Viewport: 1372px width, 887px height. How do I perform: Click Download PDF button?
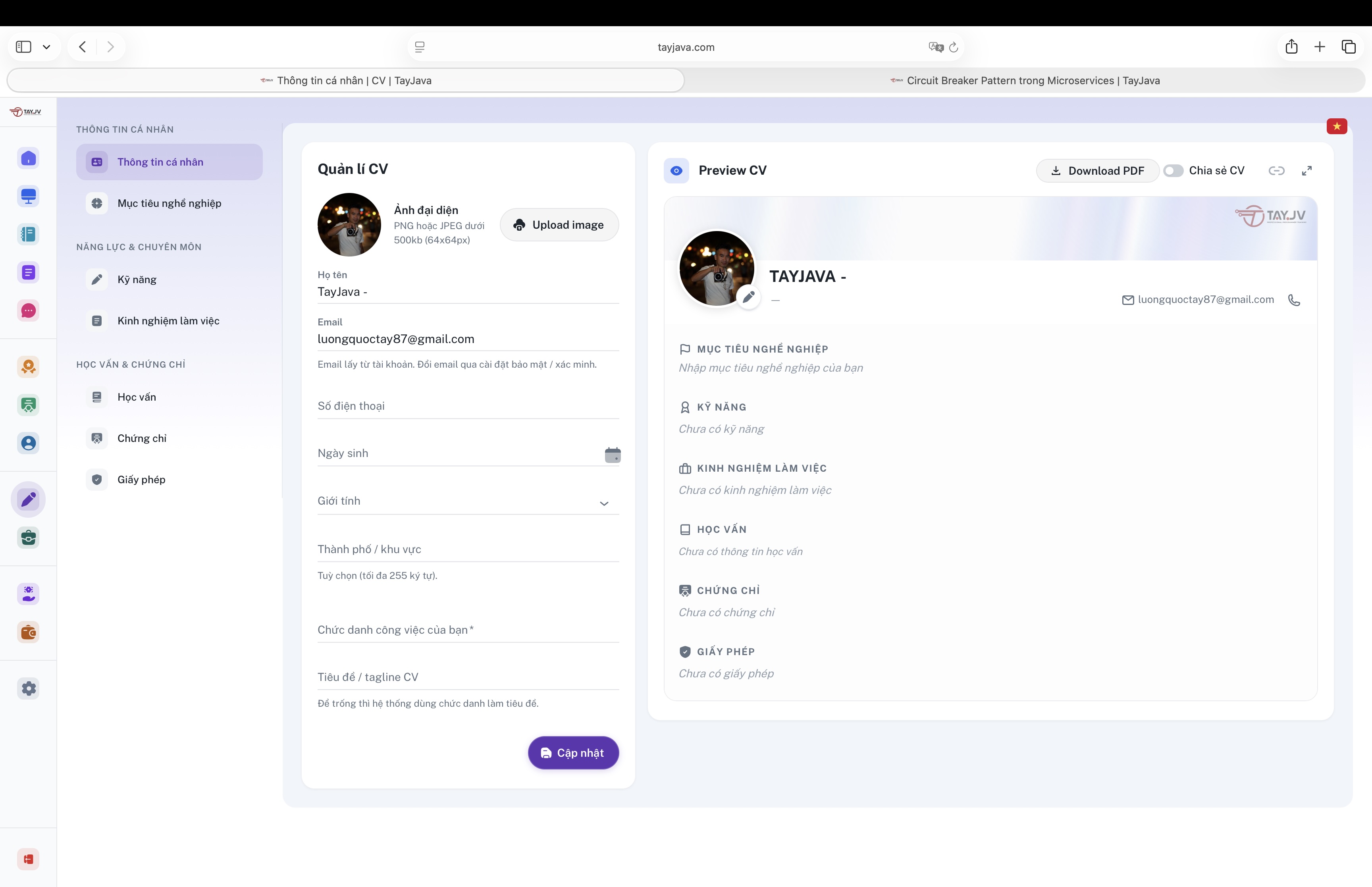click(1097, 170)
